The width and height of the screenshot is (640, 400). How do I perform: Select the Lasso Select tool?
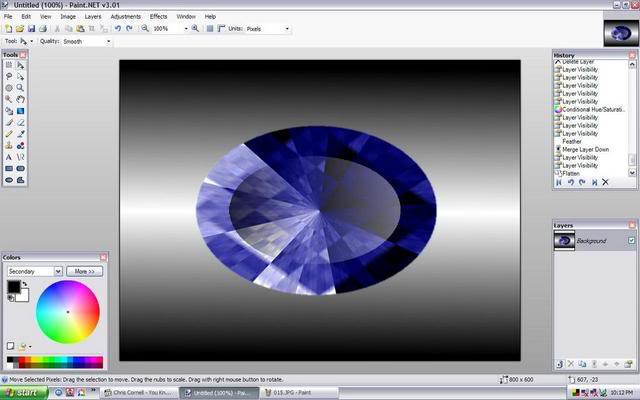point(9,76)
